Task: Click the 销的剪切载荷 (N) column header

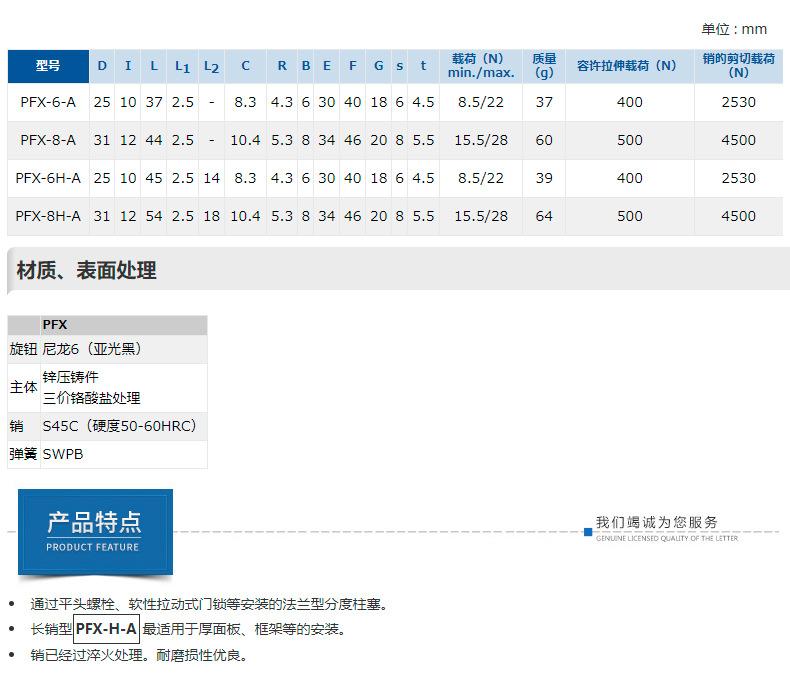Action: (738, 66)
